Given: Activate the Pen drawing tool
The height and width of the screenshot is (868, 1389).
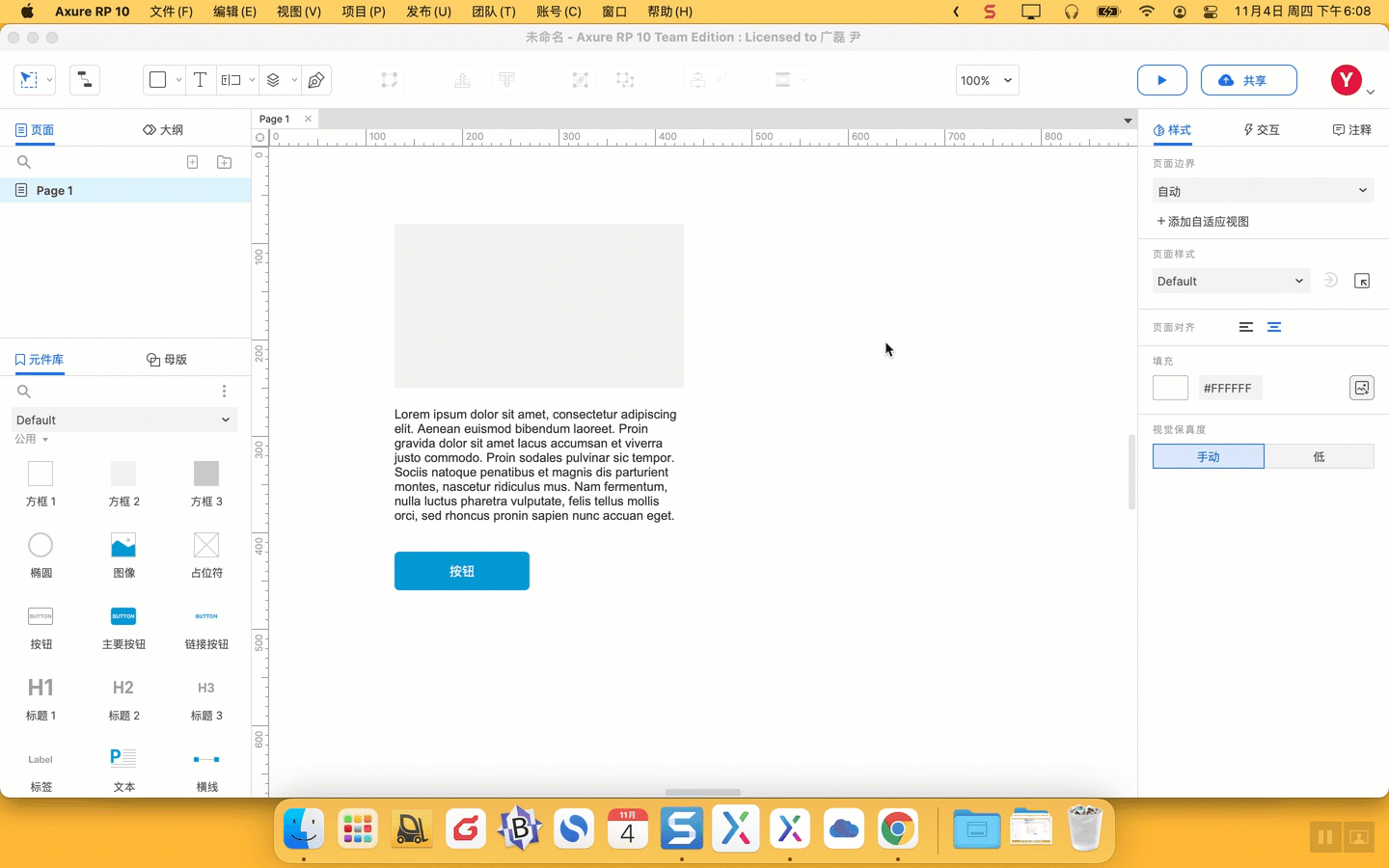Looking at the screenshot, I should pyautogui.click(x=316, y=80).
